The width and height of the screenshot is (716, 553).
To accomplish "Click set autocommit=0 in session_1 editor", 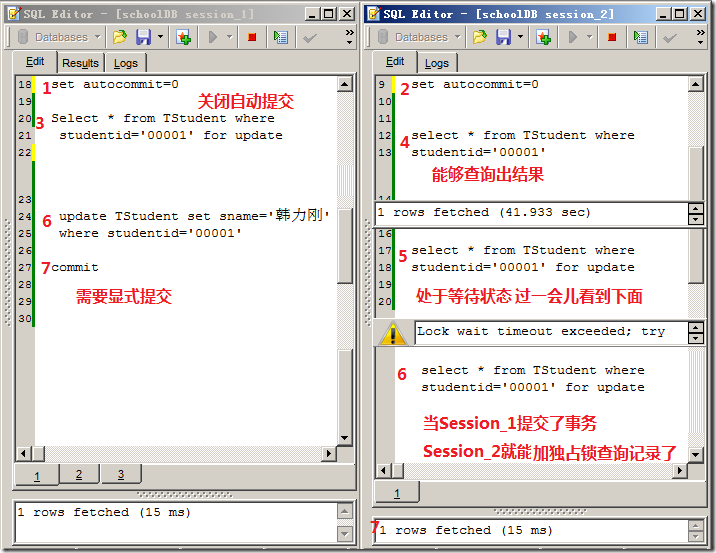I will point(115,84).
